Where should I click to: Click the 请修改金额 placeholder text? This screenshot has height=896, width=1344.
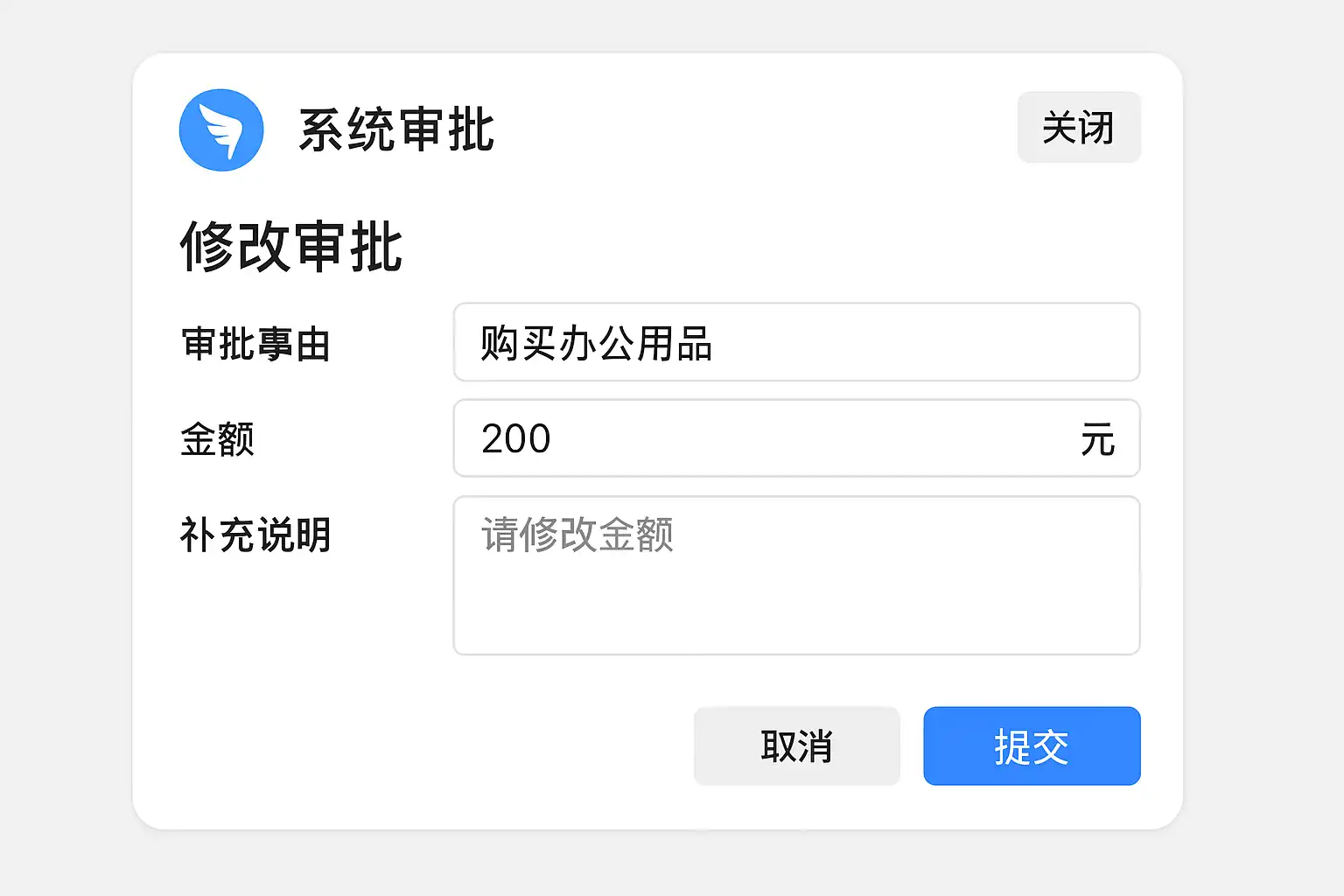point(577,534)
